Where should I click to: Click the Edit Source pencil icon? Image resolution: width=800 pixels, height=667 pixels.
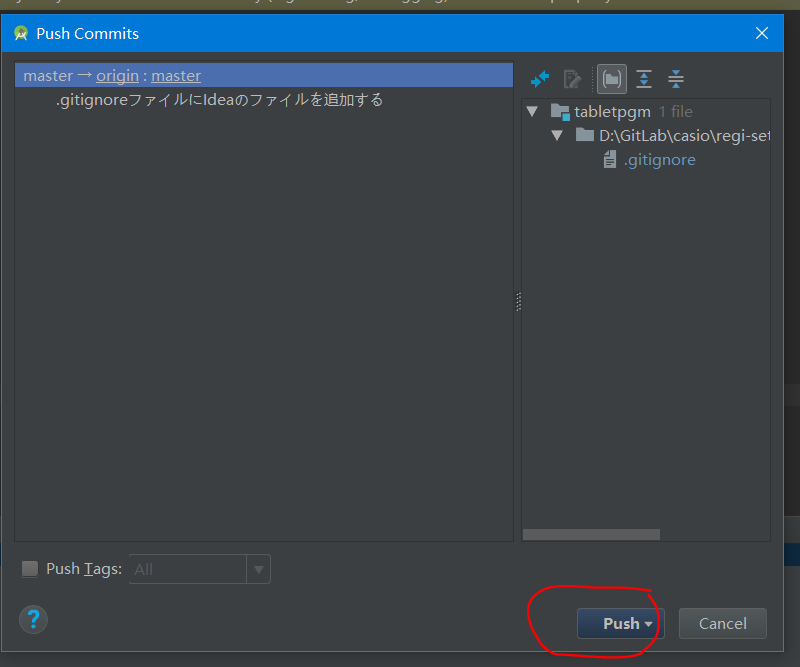click(x=572, y=79)
